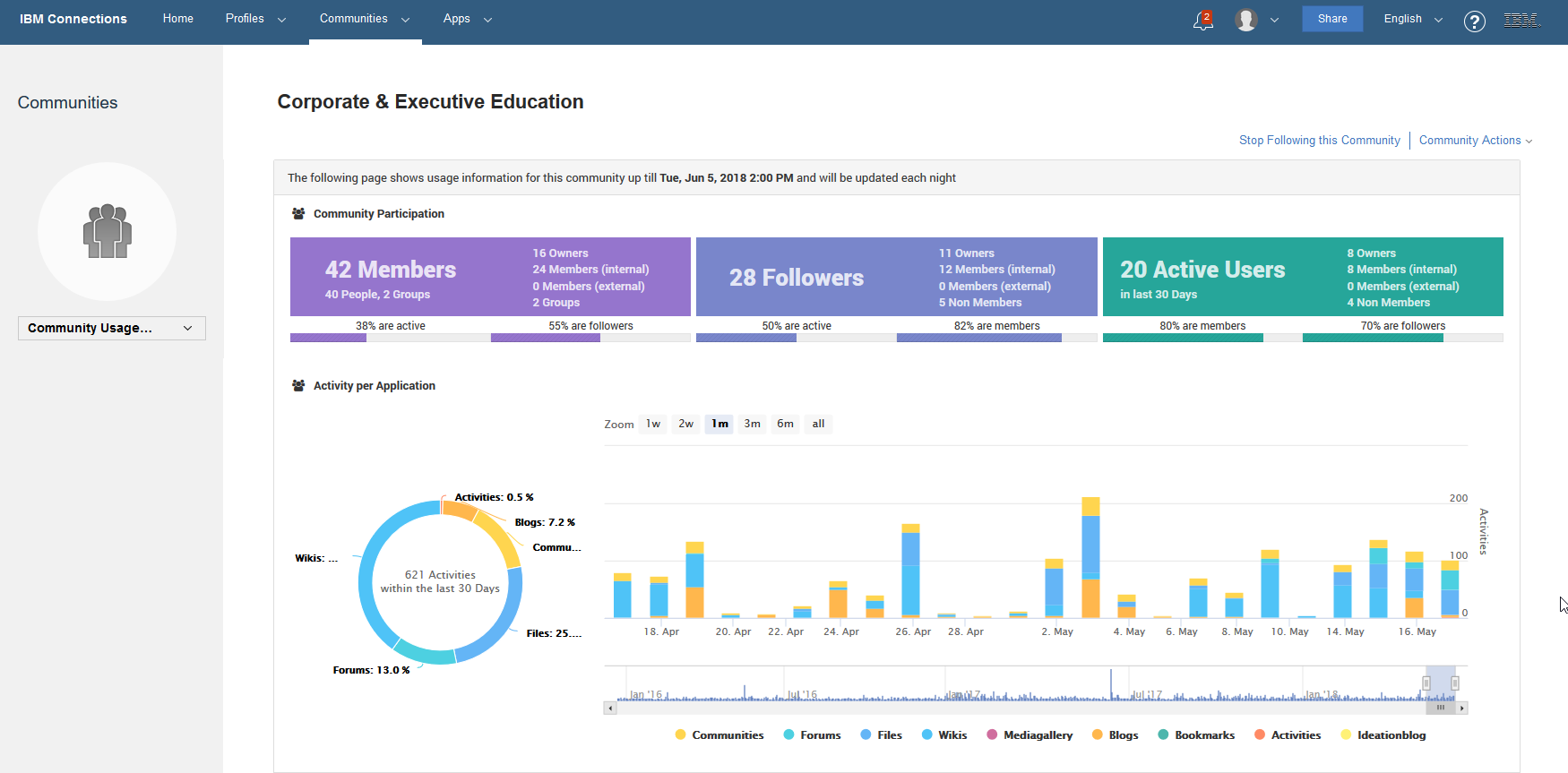Click the chart scrollbar right arrow
The image size is (1568, 773).
tap(1461, 708)
